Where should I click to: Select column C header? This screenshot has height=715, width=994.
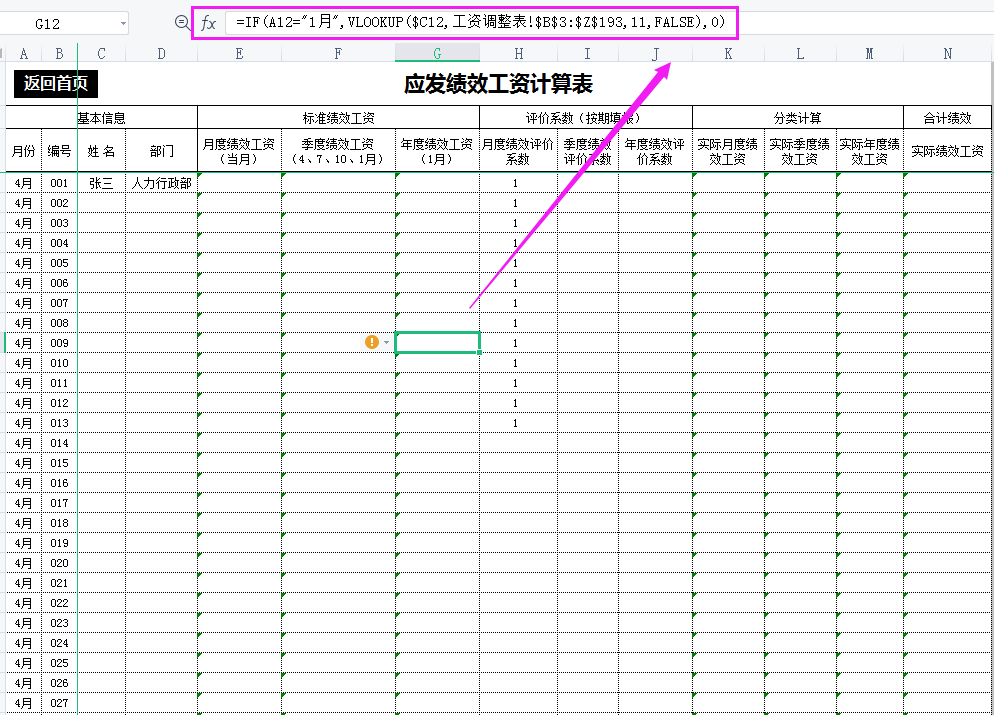[x=101, y=54]
